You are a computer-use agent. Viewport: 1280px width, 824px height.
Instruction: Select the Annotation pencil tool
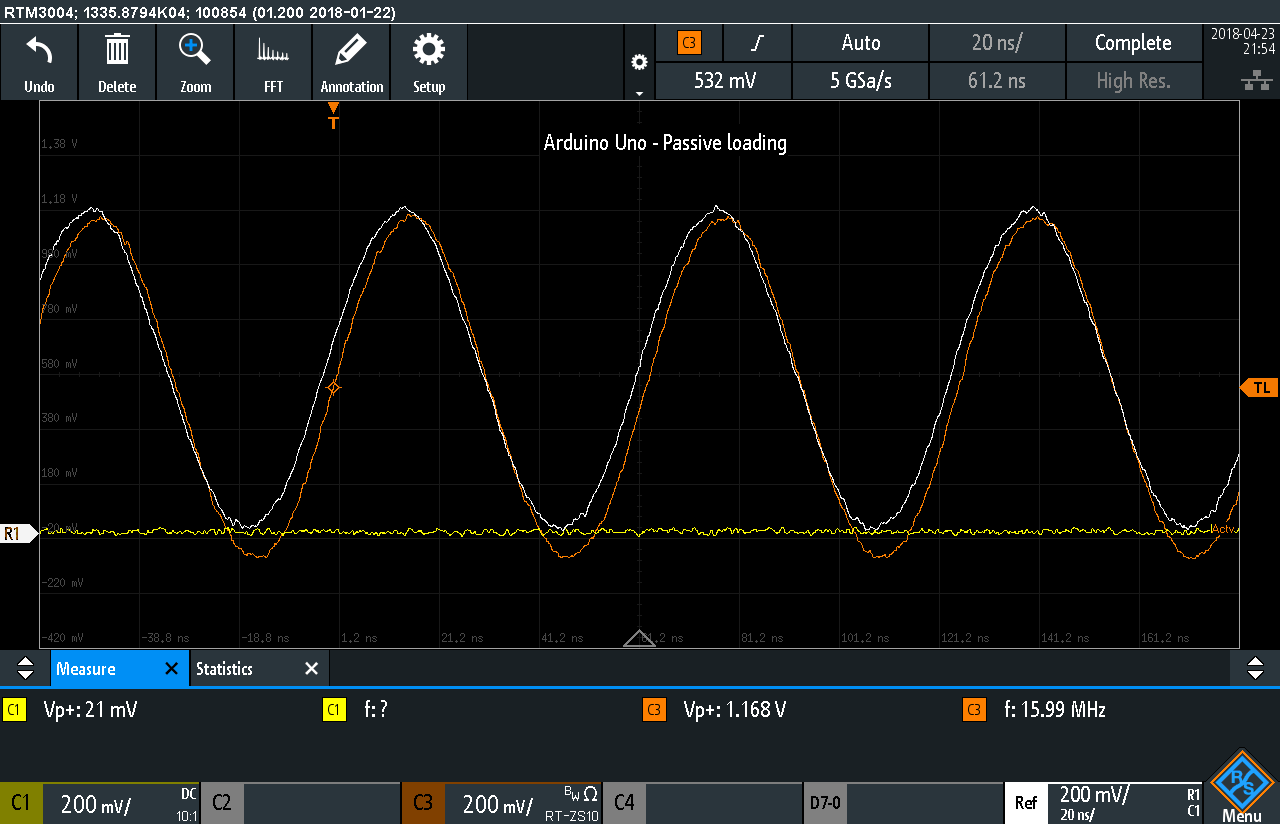pos(351,62)
